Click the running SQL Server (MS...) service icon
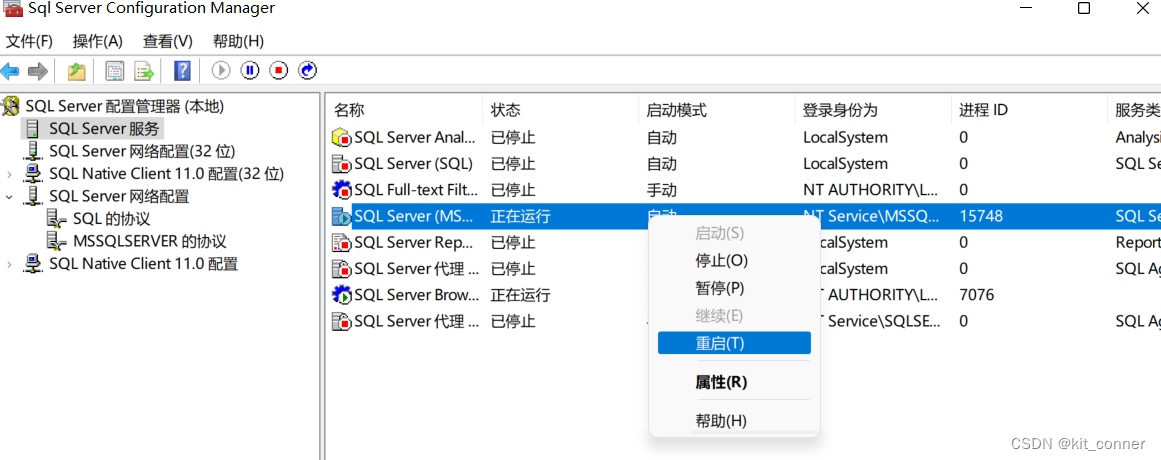 click(341, 216)
